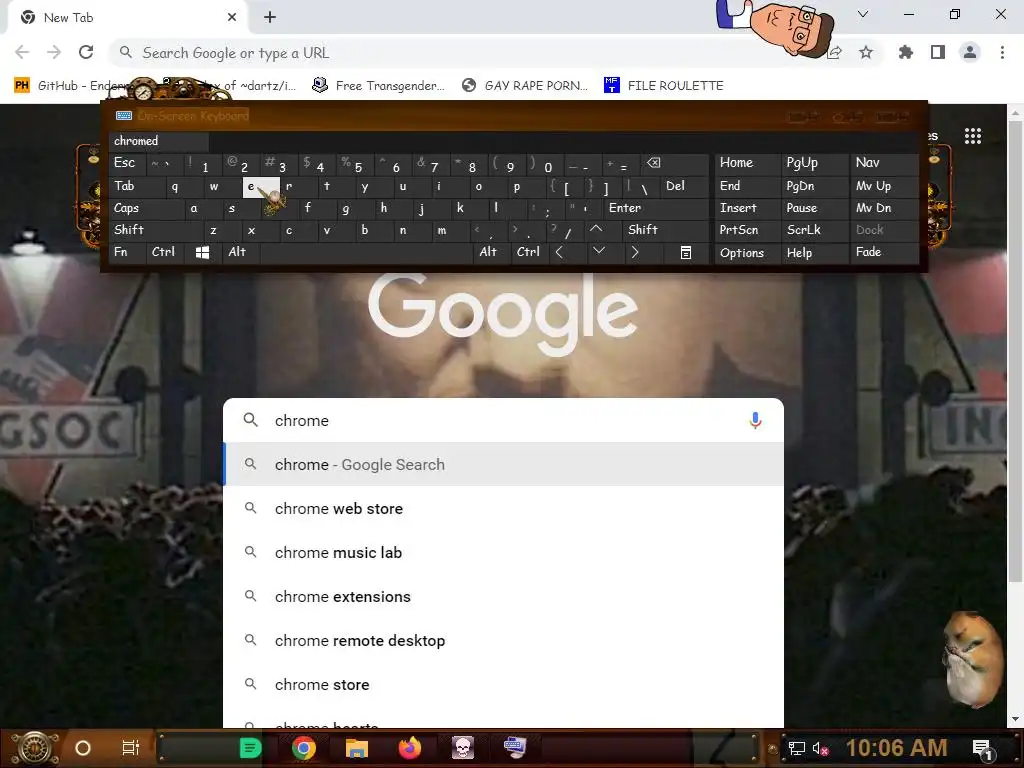
Task: Click the Google search box containing chrome
Action: click(504, 421)
